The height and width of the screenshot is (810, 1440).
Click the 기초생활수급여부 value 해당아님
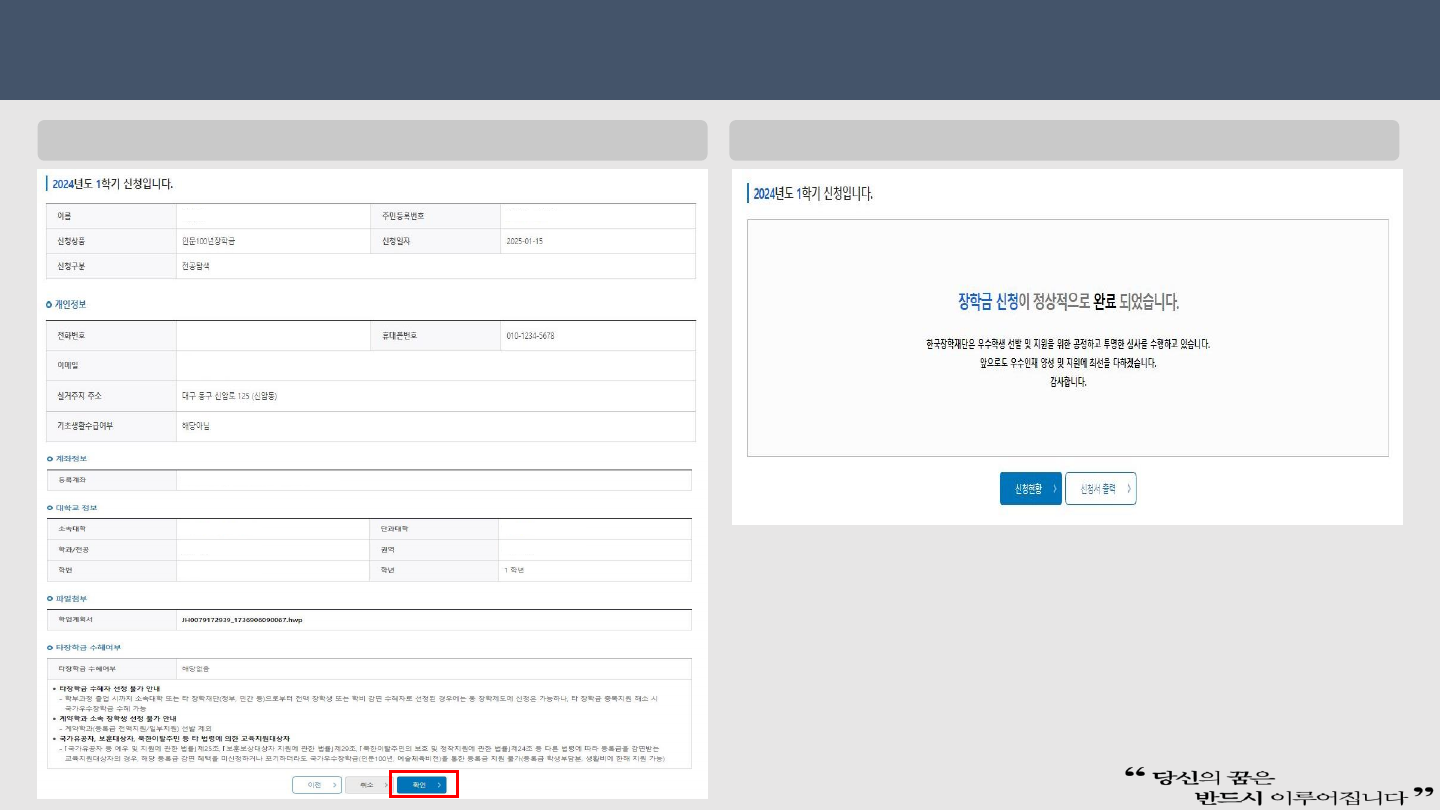[x=196, y=426]
